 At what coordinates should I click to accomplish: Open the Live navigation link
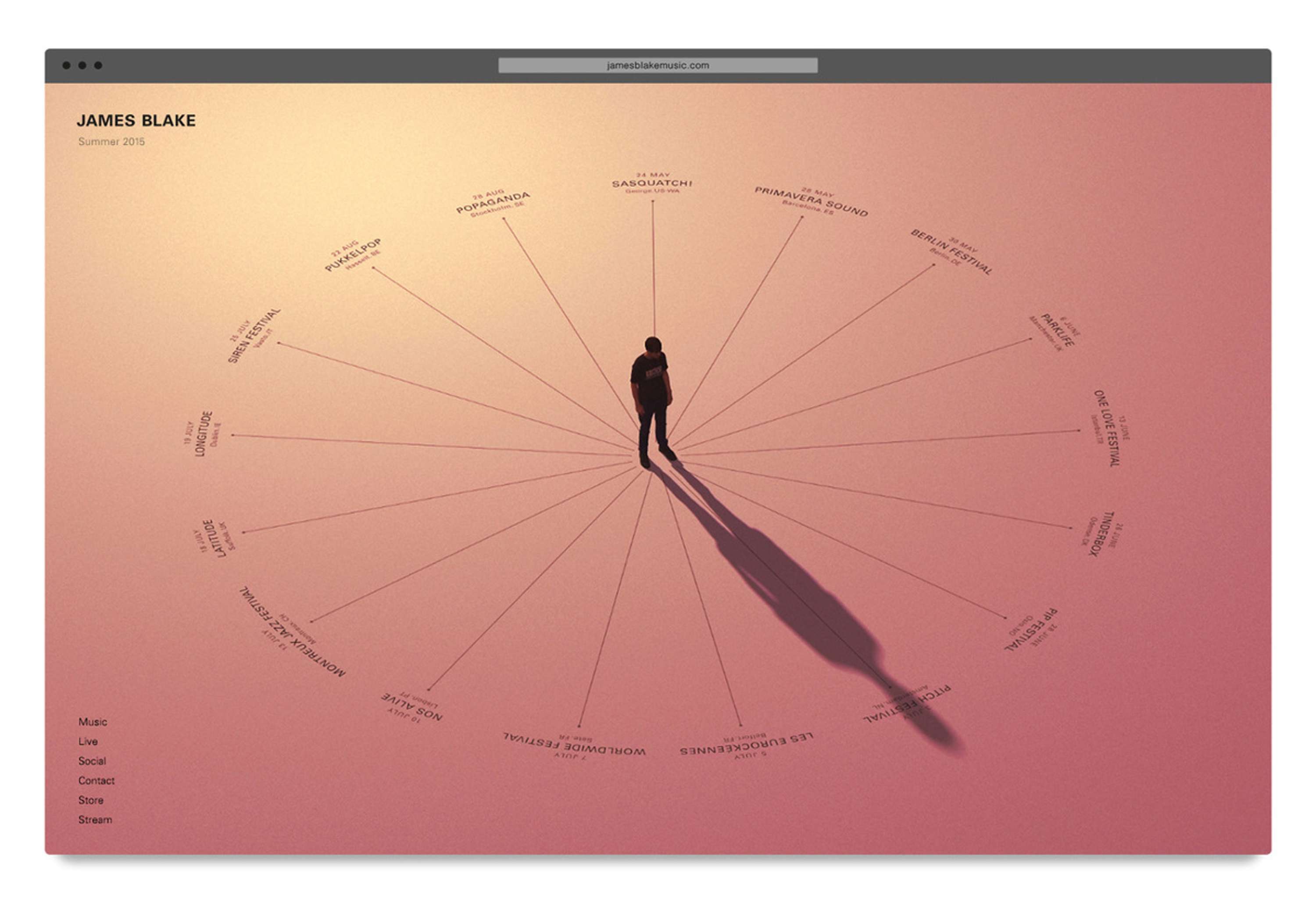(88, 741)
